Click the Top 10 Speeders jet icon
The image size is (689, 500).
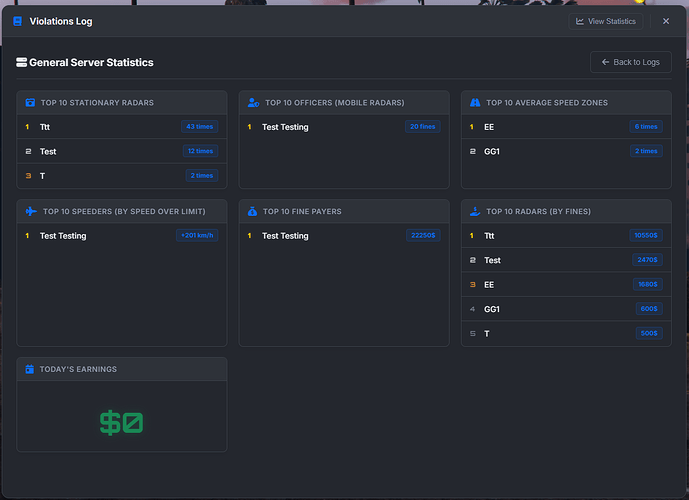point(31,211)
